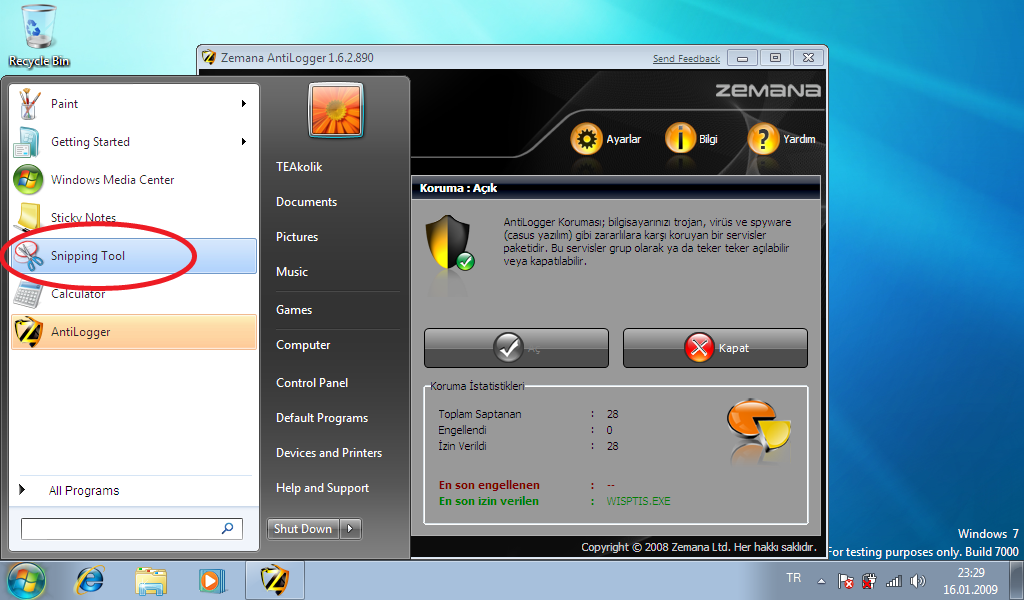Open Music library
This screenshot has width=1024, height=600.
coord(292,272)
